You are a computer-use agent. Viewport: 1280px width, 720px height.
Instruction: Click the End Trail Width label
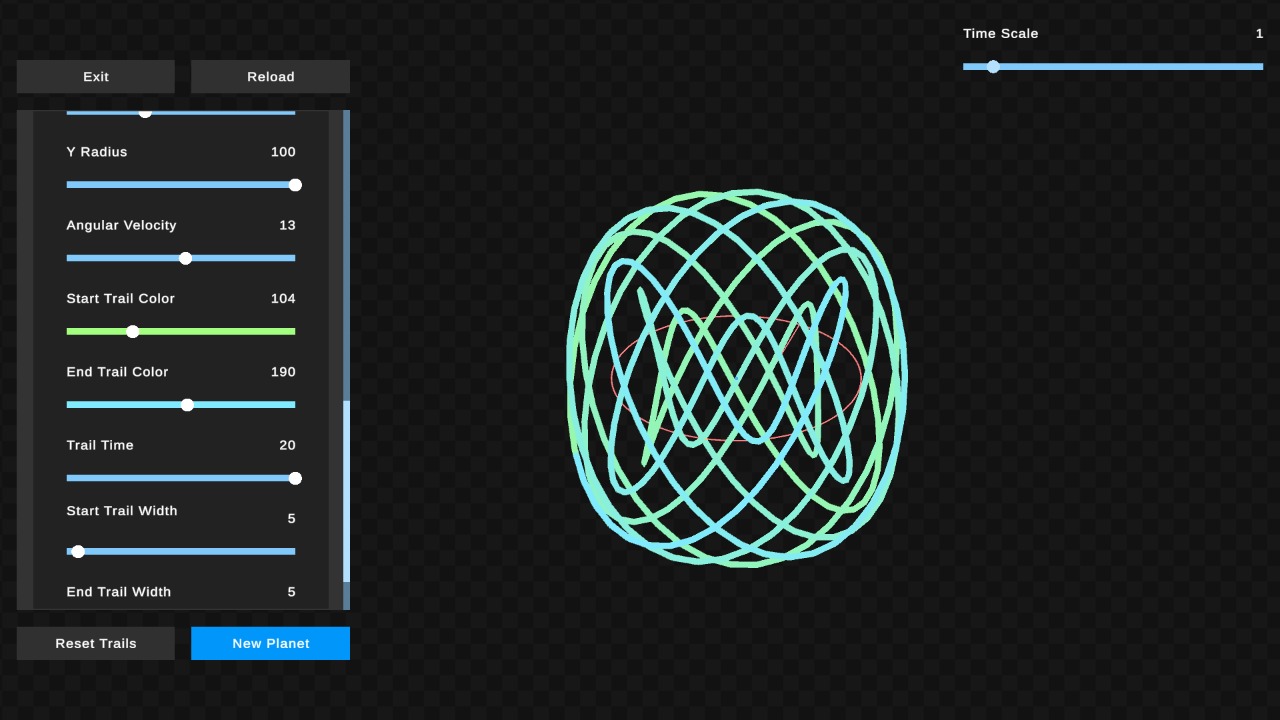pyautogui.click(x=118, y=592)
